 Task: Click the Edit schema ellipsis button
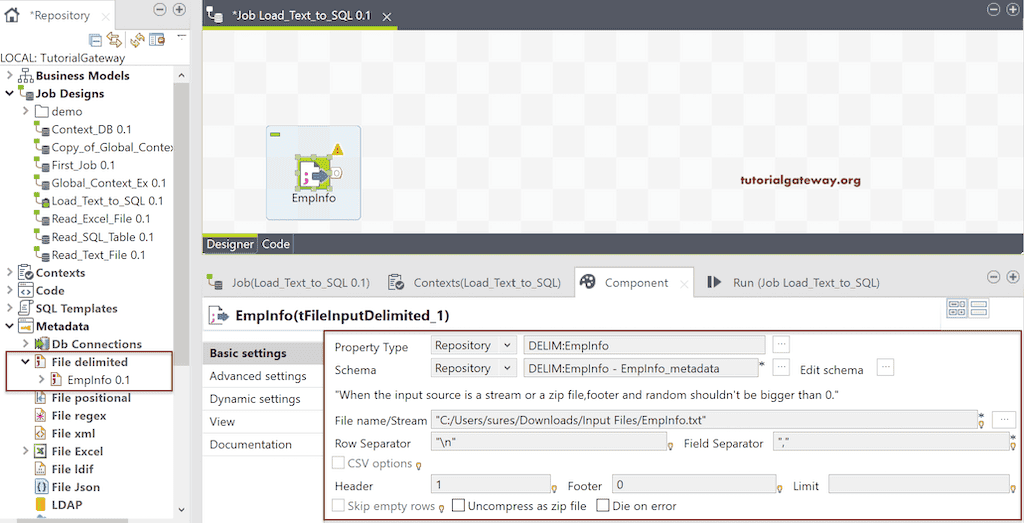pyautogui.click(x=885, y=368)
